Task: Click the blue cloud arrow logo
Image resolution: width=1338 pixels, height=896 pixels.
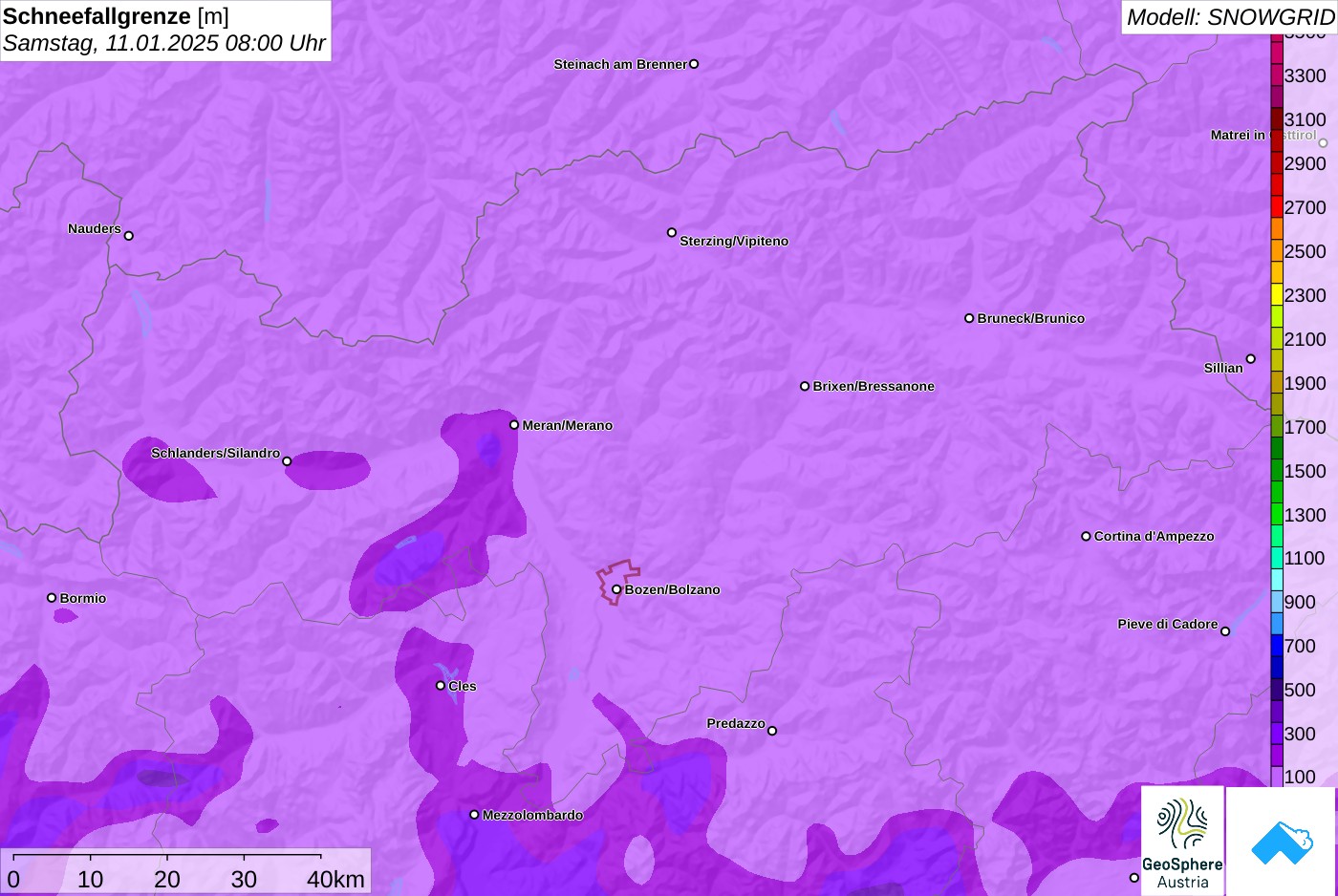Action: tap(1281, 841)
